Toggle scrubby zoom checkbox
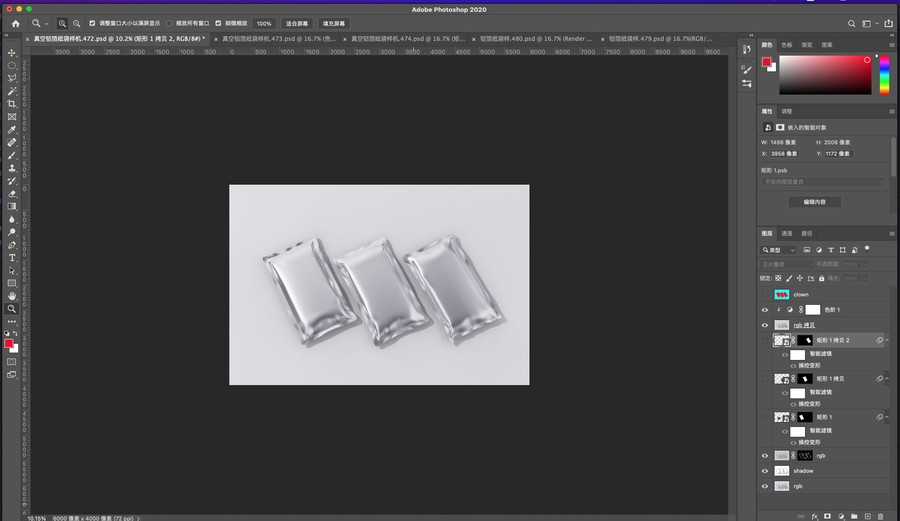Screen dimensions: 900x521 click(218, 24)
